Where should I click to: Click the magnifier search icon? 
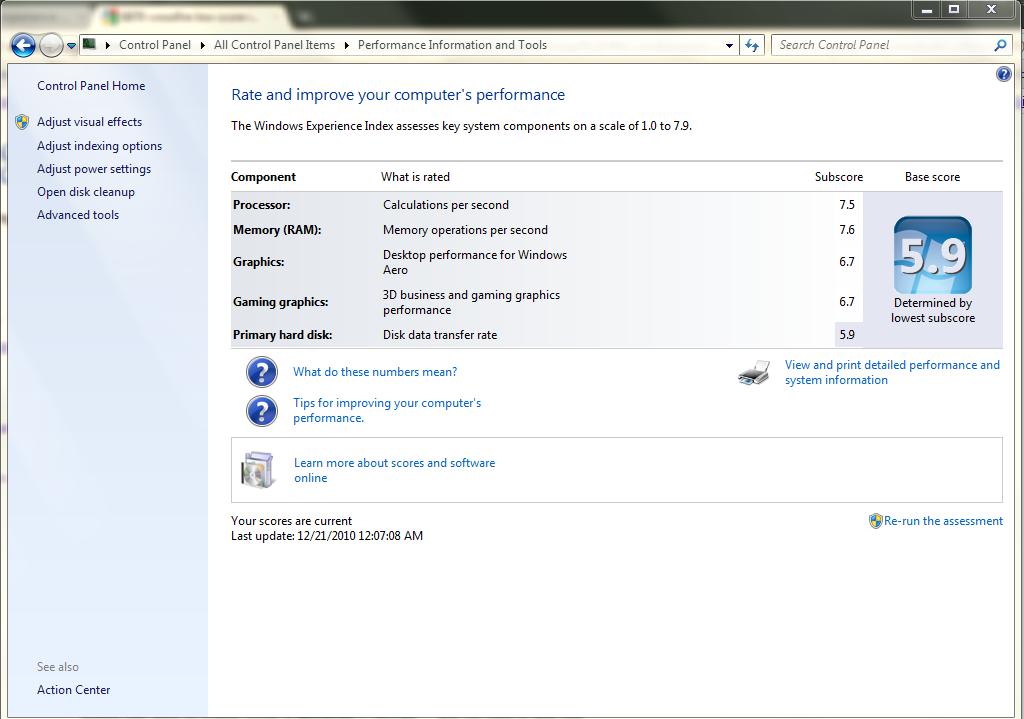tap(1000, 45)
